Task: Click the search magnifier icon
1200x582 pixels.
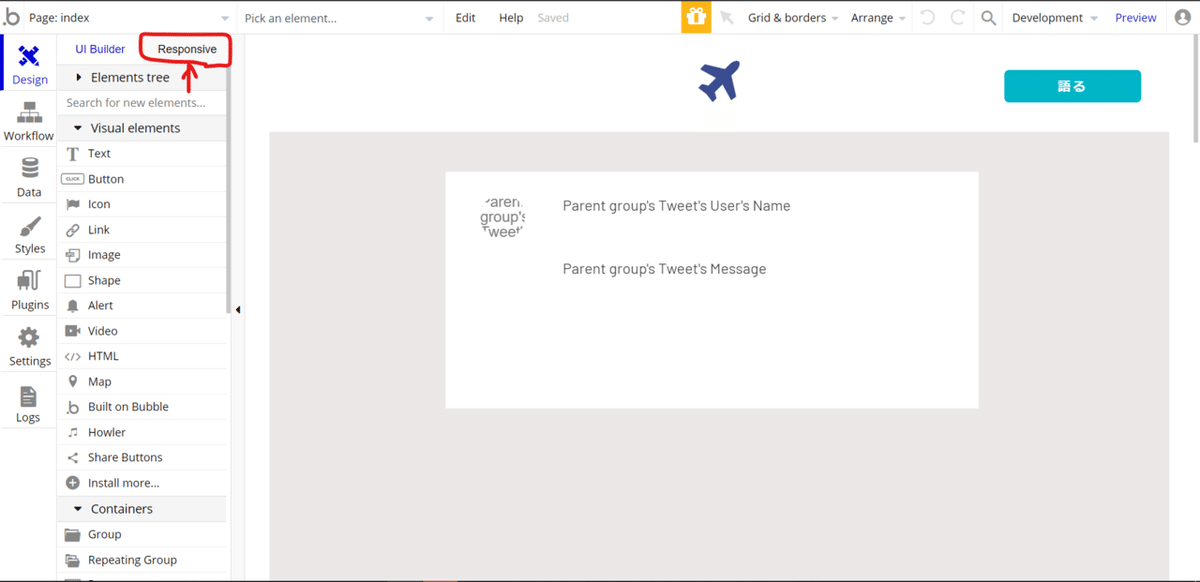Action: [x=988, y=18]
